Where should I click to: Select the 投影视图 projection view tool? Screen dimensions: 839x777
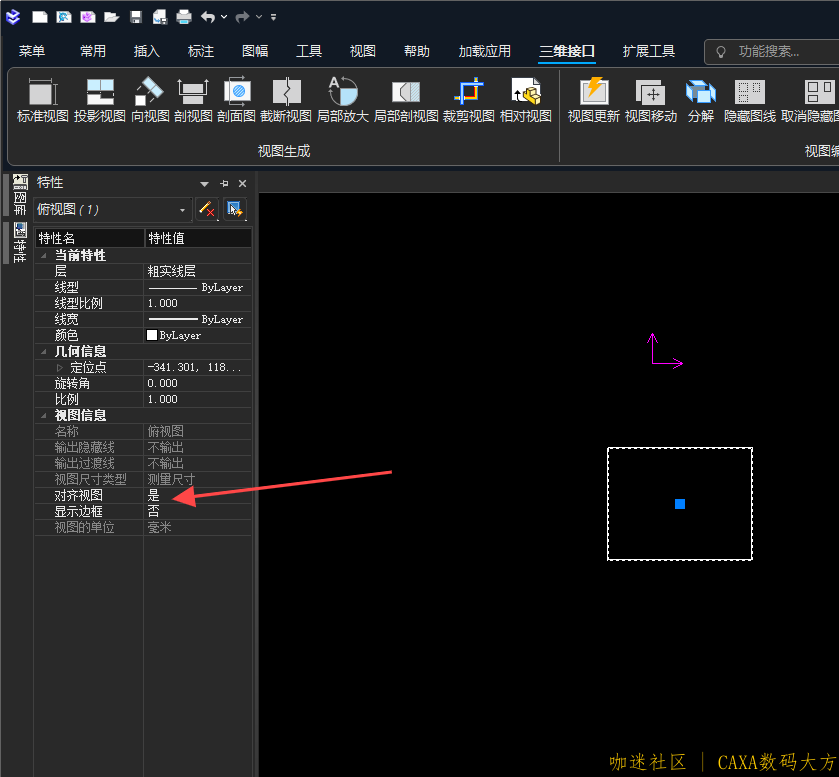(99, 99)
